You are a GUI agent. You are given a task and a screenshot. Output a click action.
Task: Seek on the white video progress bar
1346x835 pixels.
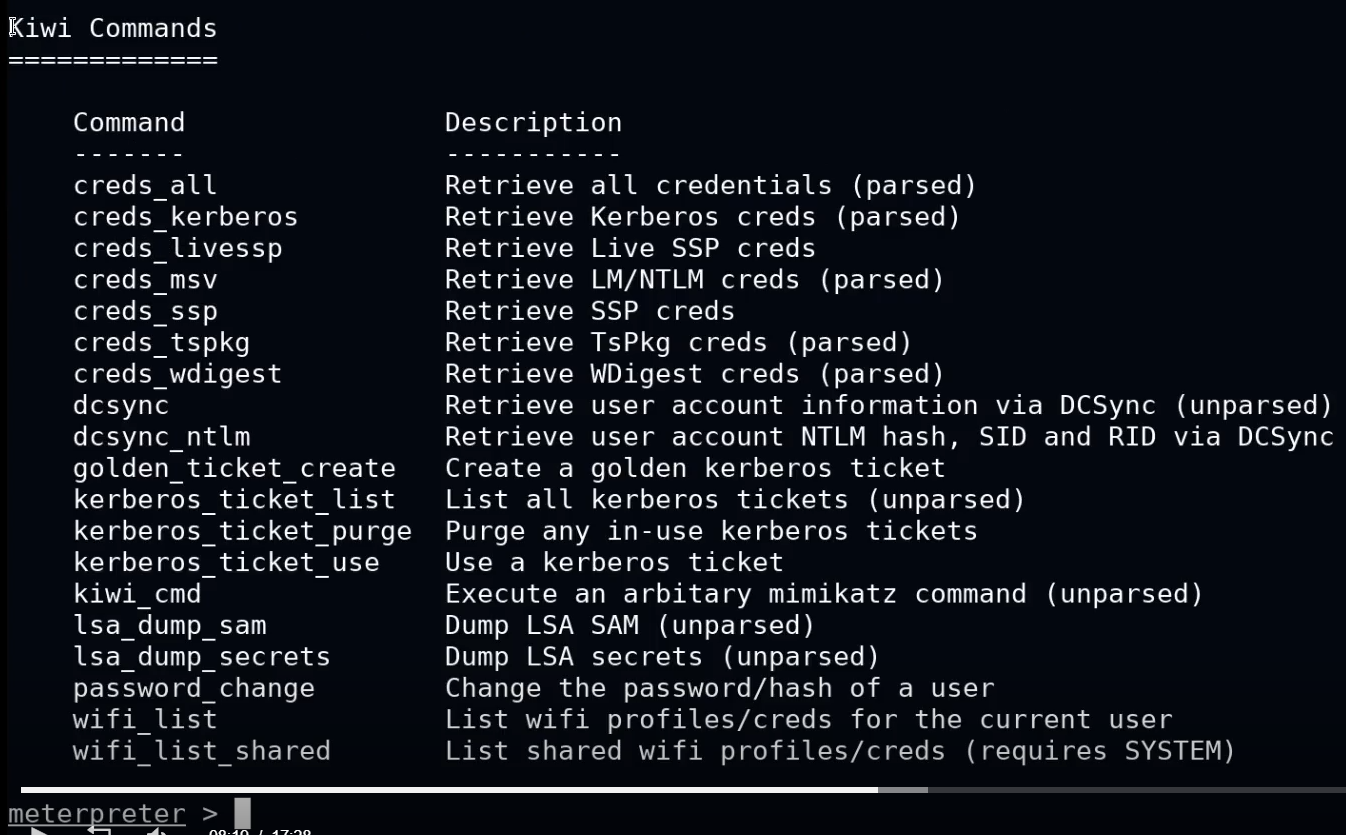point(449,790)
